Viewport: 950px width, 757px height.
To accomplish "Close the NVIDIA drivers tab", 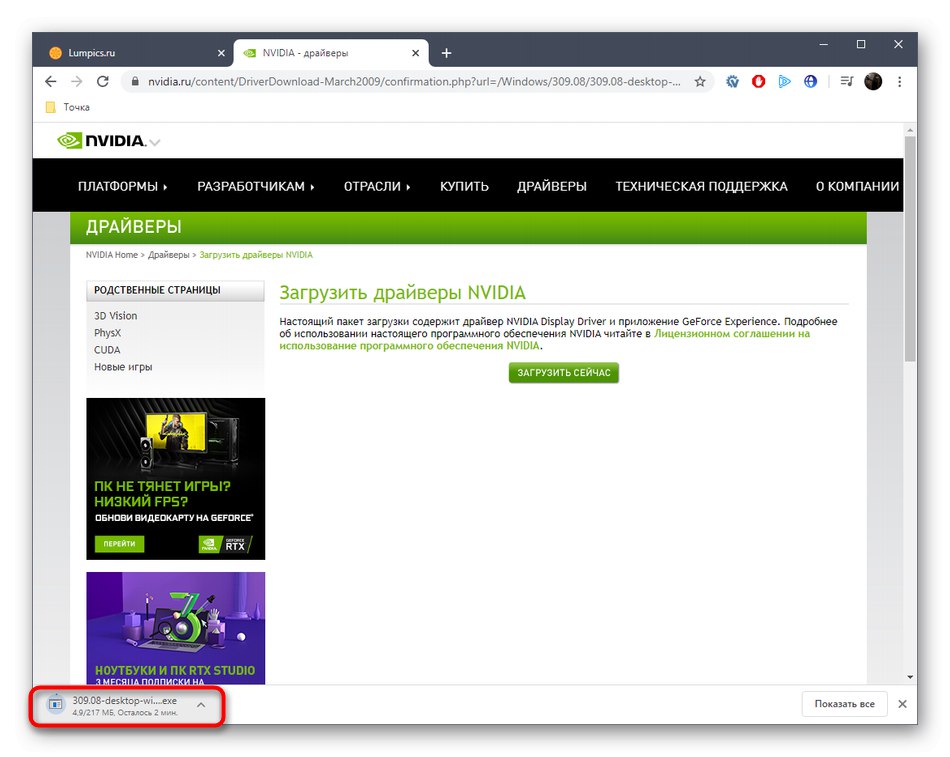I will pyautogui.click(x=416, y=53).
